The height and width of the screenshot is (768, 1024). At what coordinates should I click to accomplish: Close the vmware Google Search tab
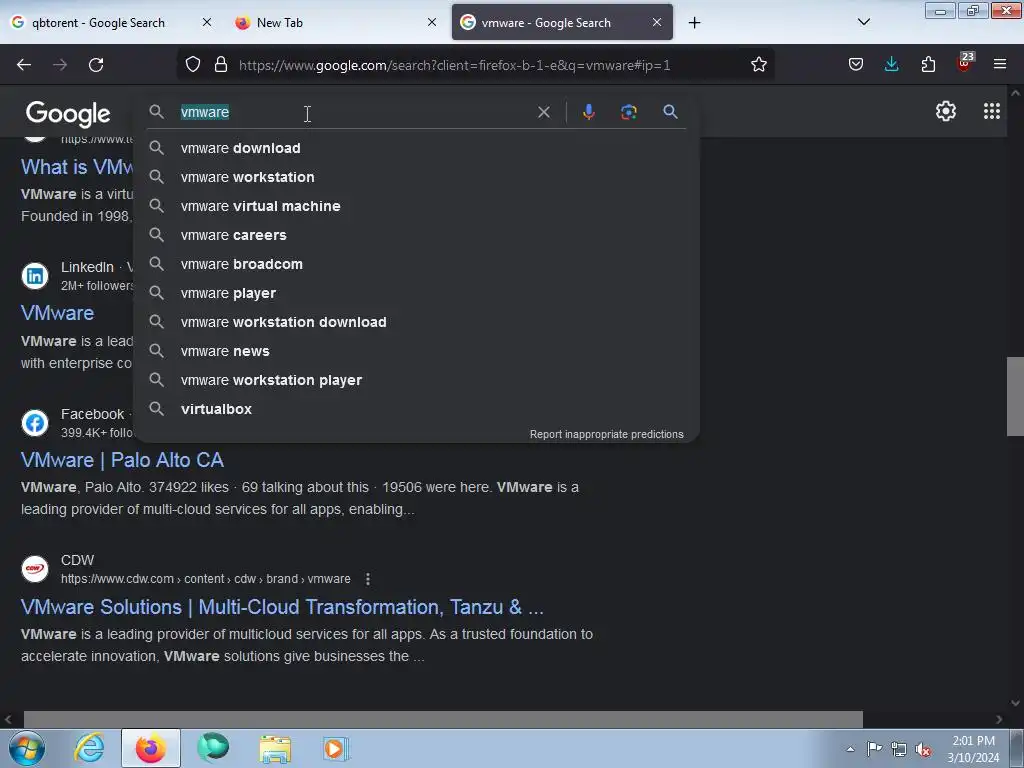tap(657, 22)
